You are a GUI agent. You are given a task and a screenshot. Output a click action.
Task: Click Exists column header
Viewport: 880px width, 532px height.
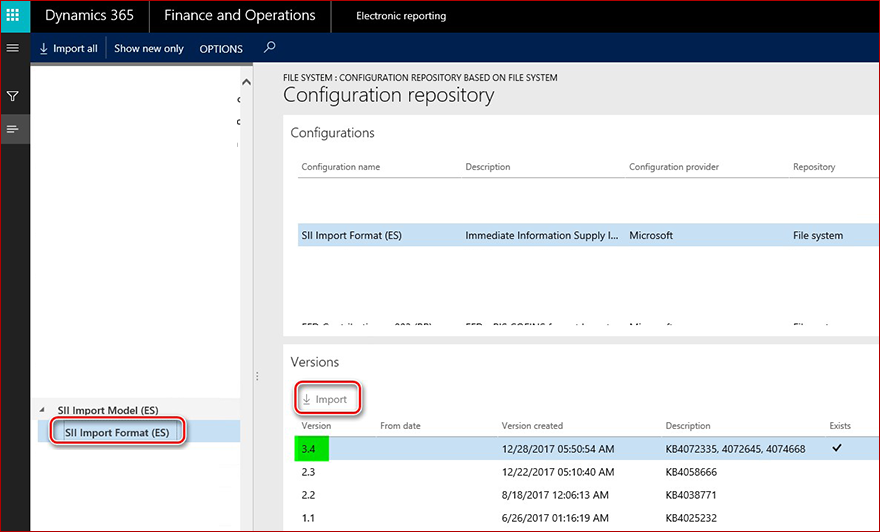[x=840, y=426]
